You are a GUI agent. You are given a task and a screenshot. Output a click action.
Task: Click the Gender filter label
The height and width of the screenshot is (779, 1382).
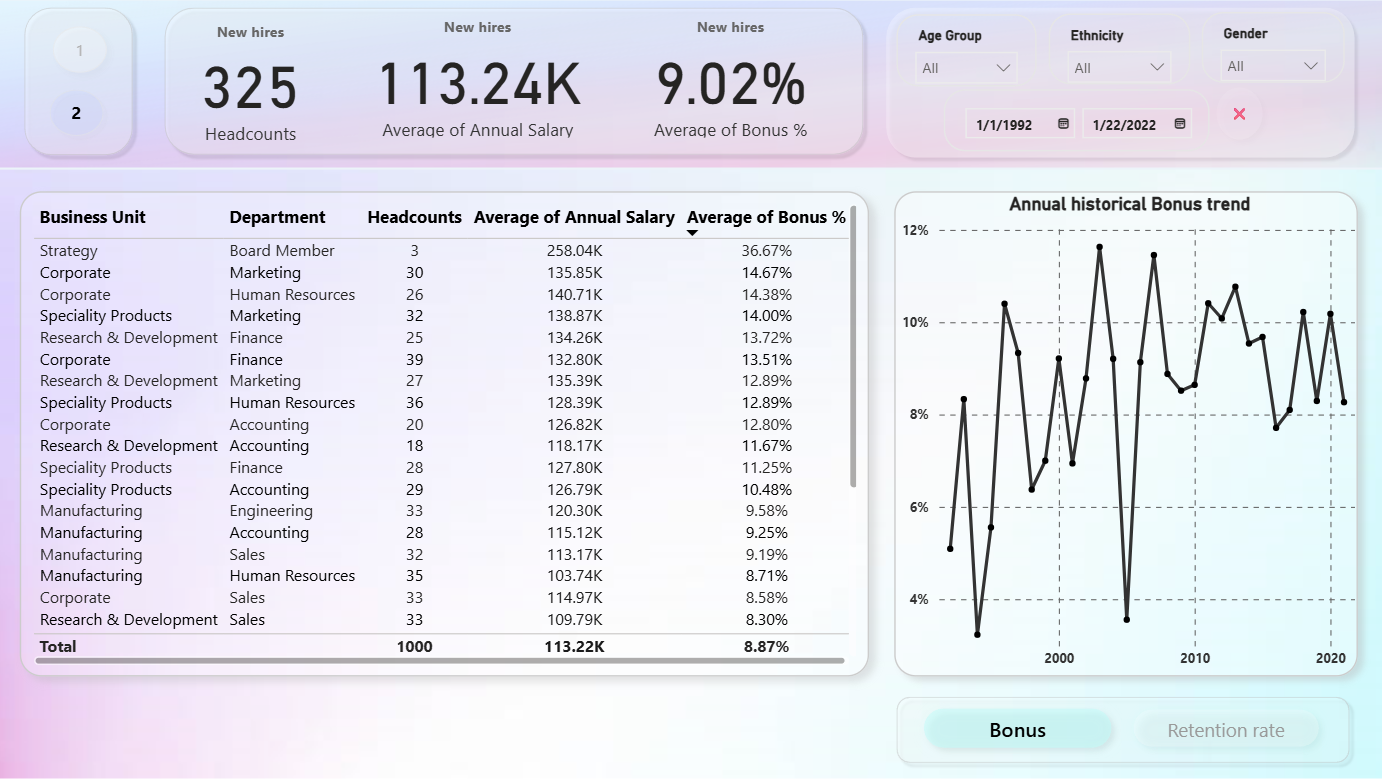click(1246, 34)
